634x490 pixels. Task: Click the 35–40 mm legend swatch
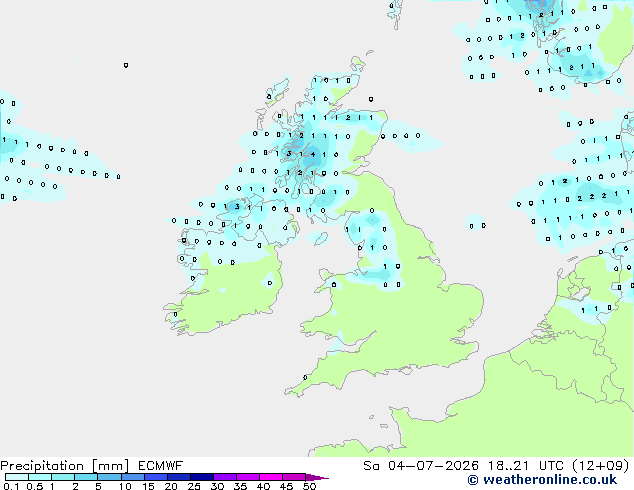(247, 477)
